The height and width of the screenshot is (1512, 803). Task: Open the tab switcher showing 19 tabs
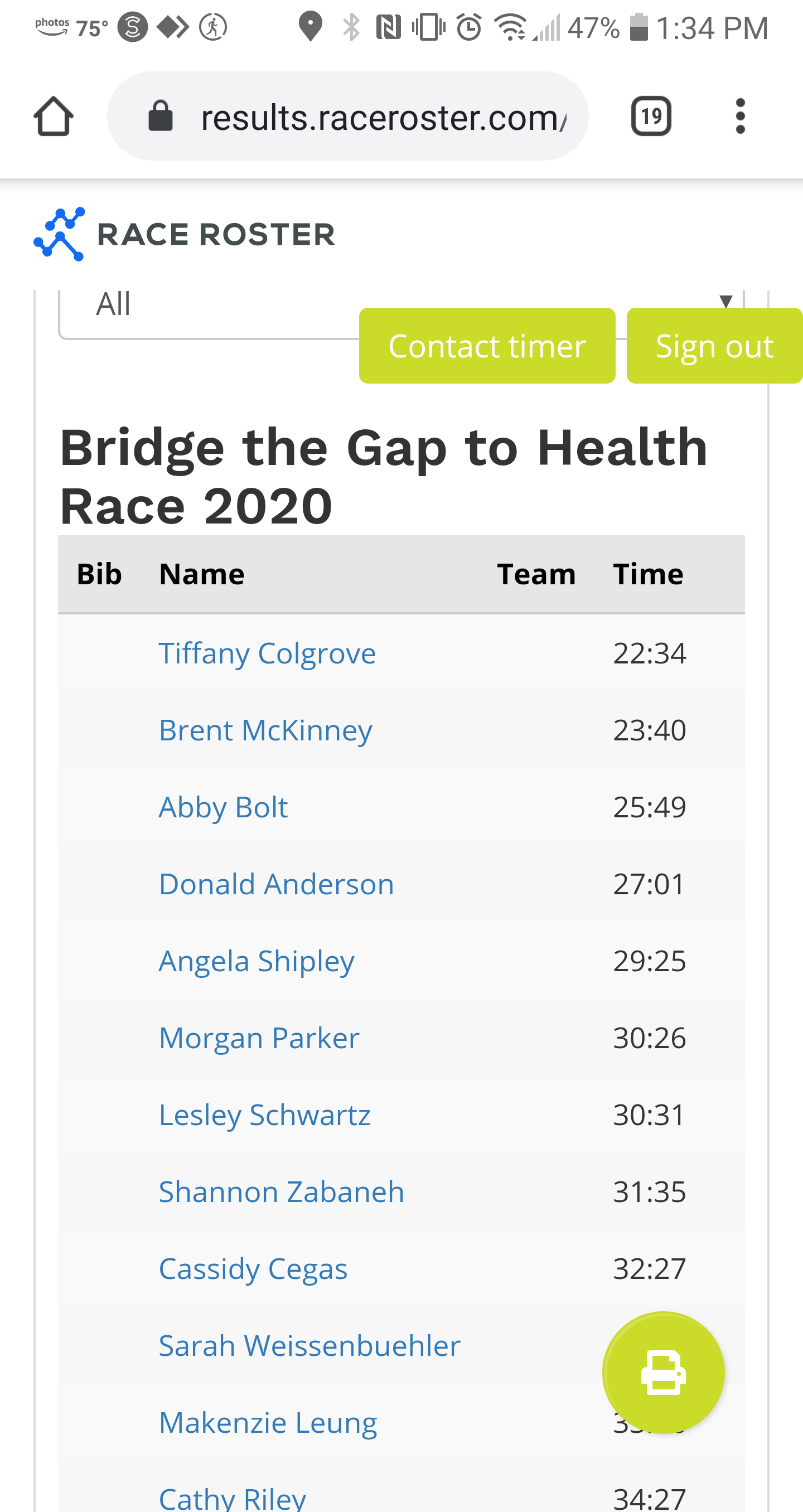[x=651, y=116]
